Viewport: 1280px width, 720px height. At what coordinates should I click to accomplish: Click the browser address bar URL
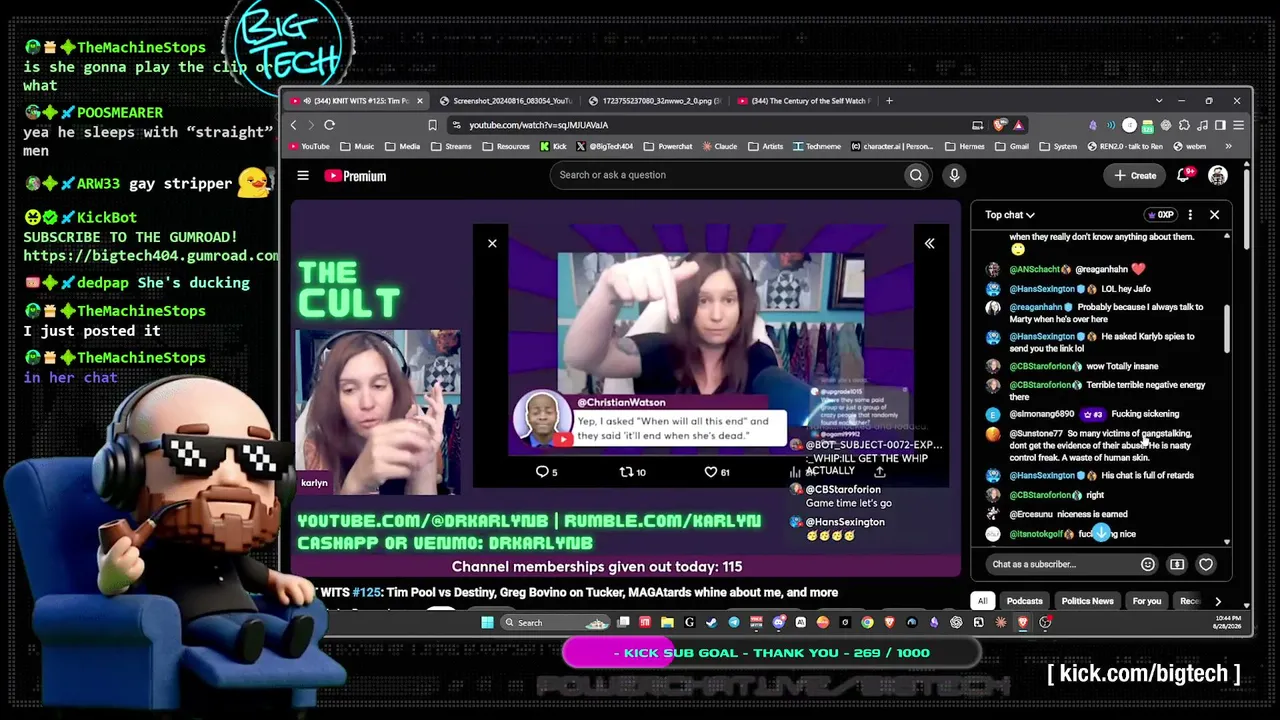coord(539,125)
